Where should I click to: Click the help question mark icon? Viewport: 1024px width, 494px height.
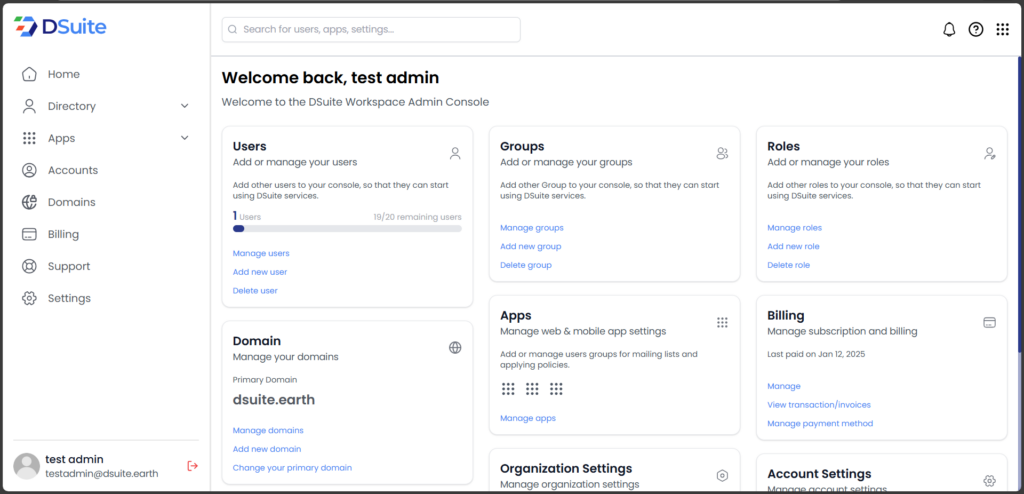click(976, 30)
